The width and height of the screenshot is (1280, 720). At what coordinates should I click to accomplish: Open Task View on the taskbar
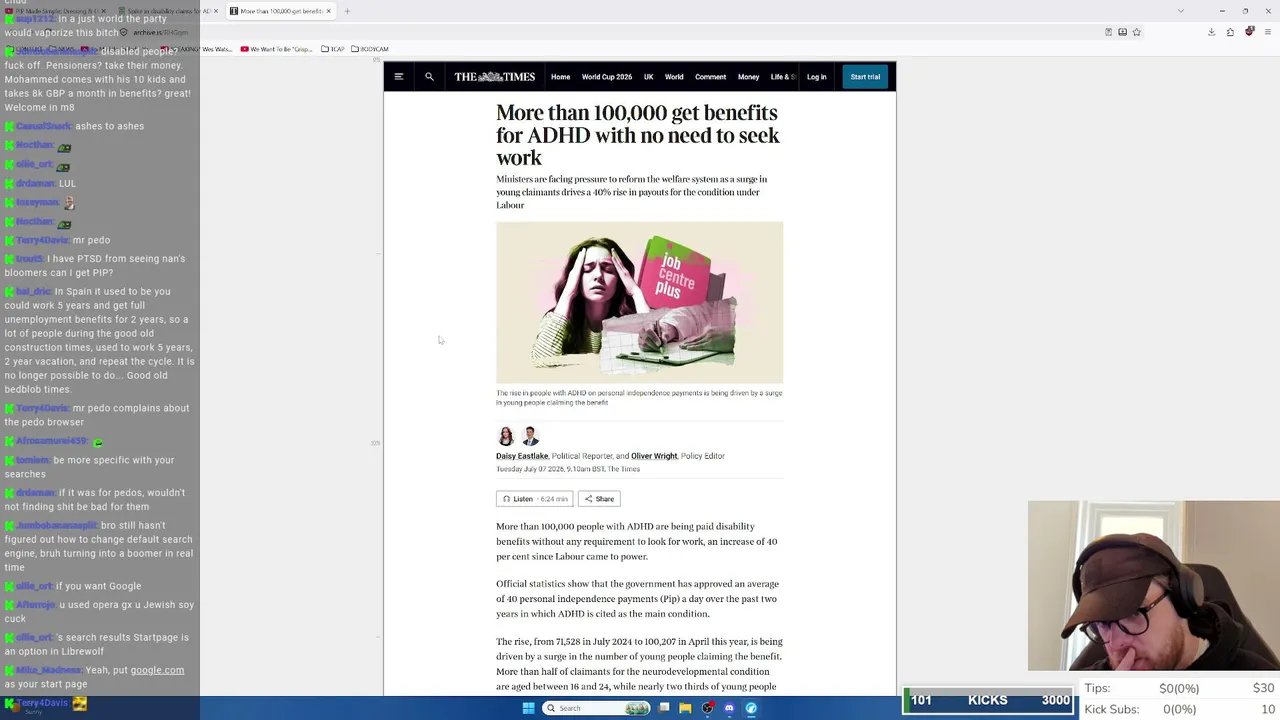click(664, 708)
